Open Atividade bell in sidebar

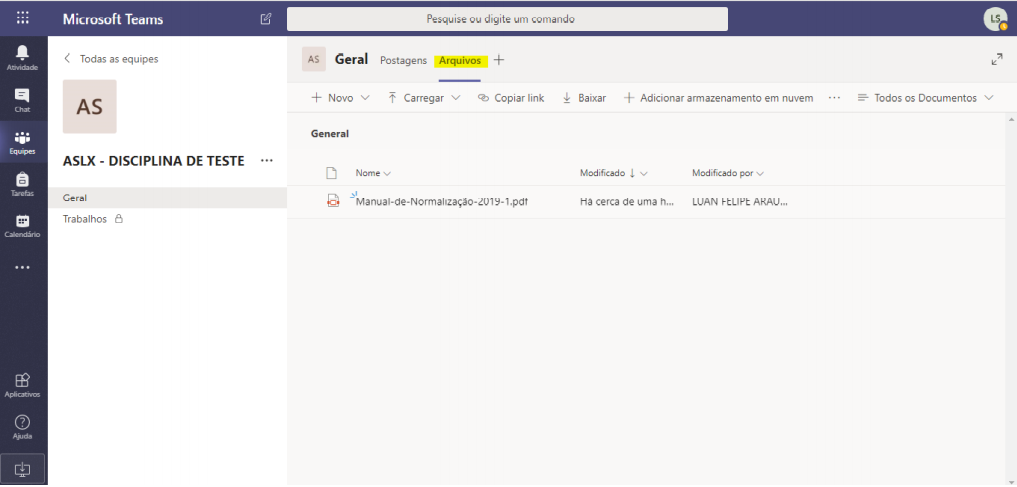(23, 58)
